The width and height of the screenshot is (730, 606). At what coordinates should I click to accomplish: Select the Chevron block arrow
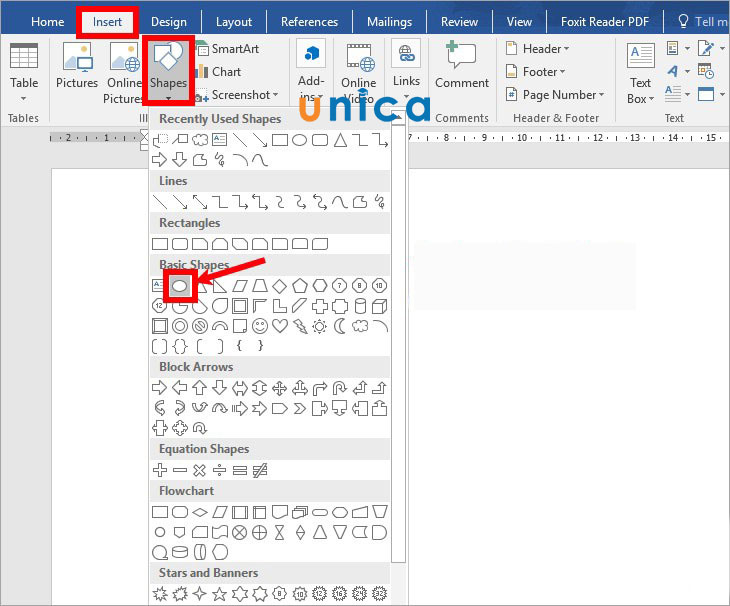(299, 409)
